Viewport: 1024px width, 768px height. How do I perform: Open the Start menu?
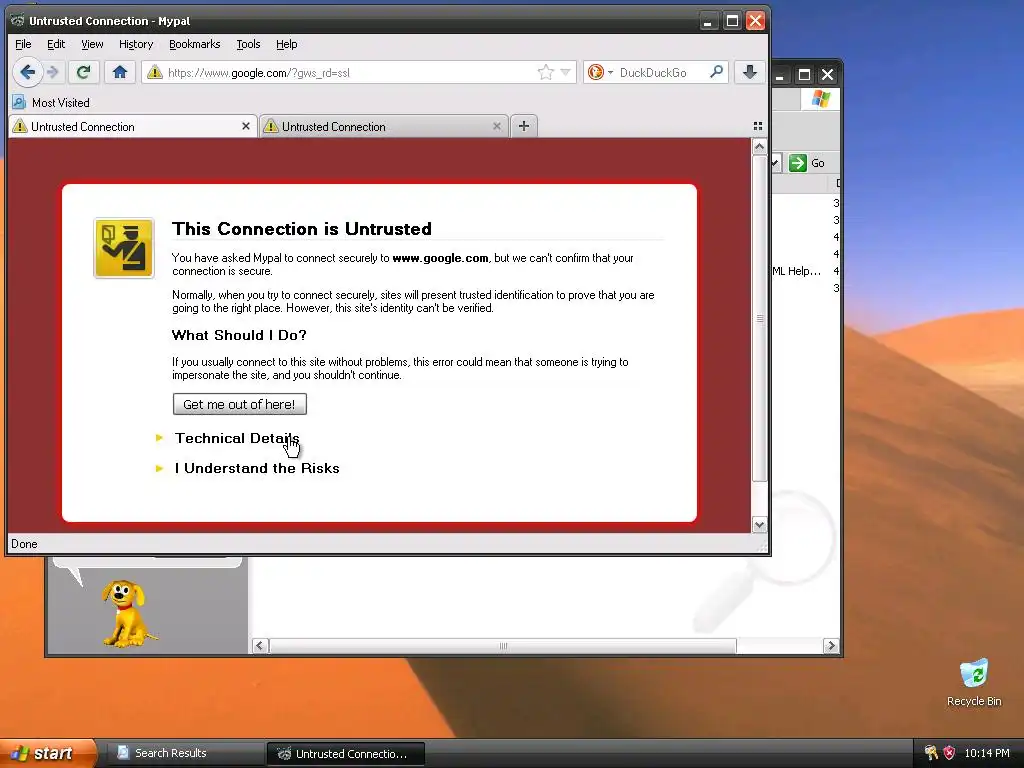tap(47, 753)
